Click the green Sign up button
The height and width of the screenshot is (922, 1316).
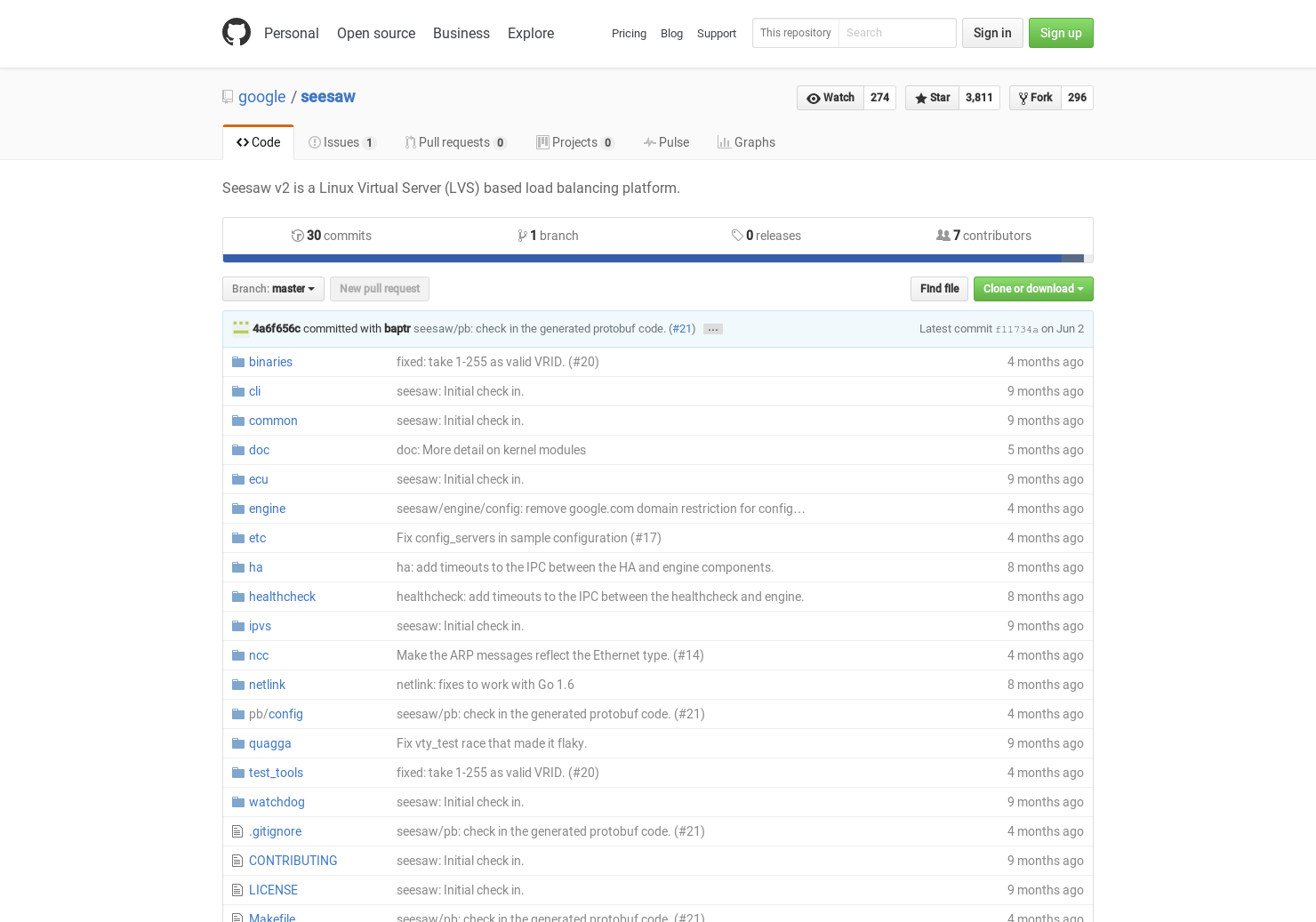(1061, 33)
